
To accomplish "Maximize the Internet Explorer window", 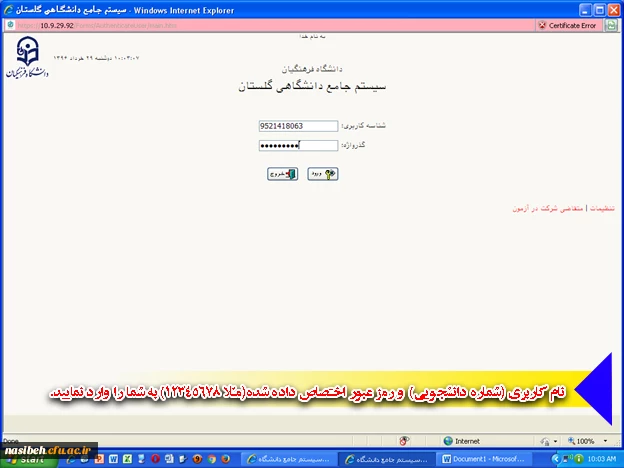I will point(597,9).
